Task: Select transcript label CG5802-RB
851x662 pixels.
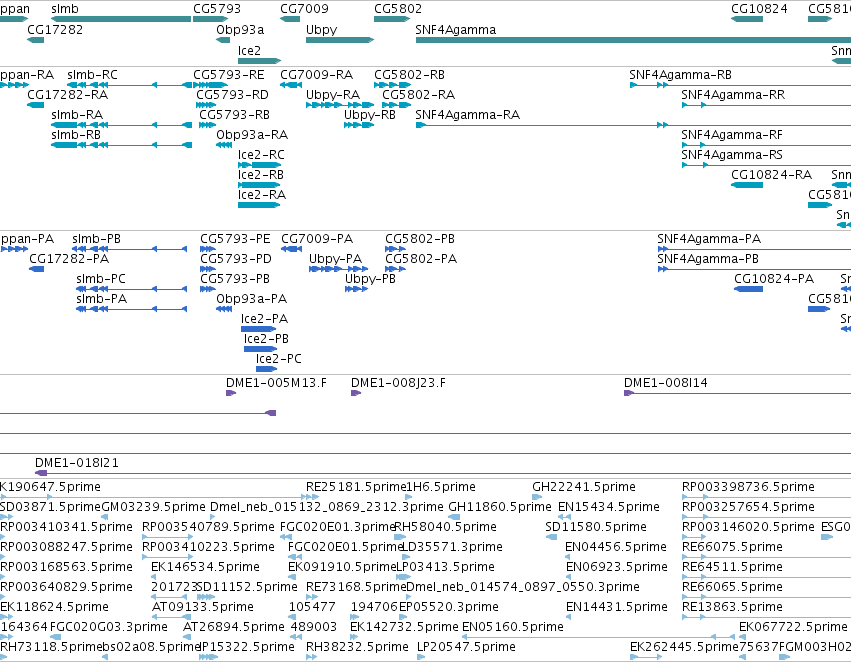Action: pyautogui.click(x=409, y=75)
